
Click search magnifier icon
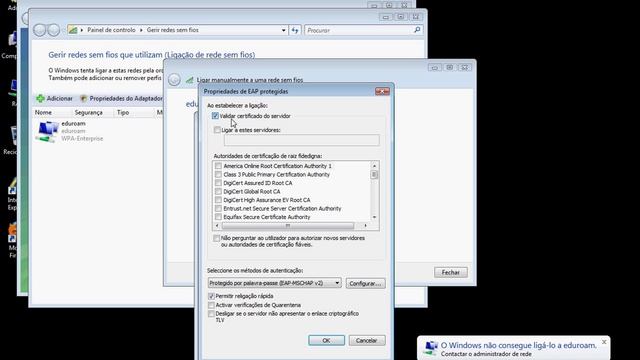[x=417, y=30]
